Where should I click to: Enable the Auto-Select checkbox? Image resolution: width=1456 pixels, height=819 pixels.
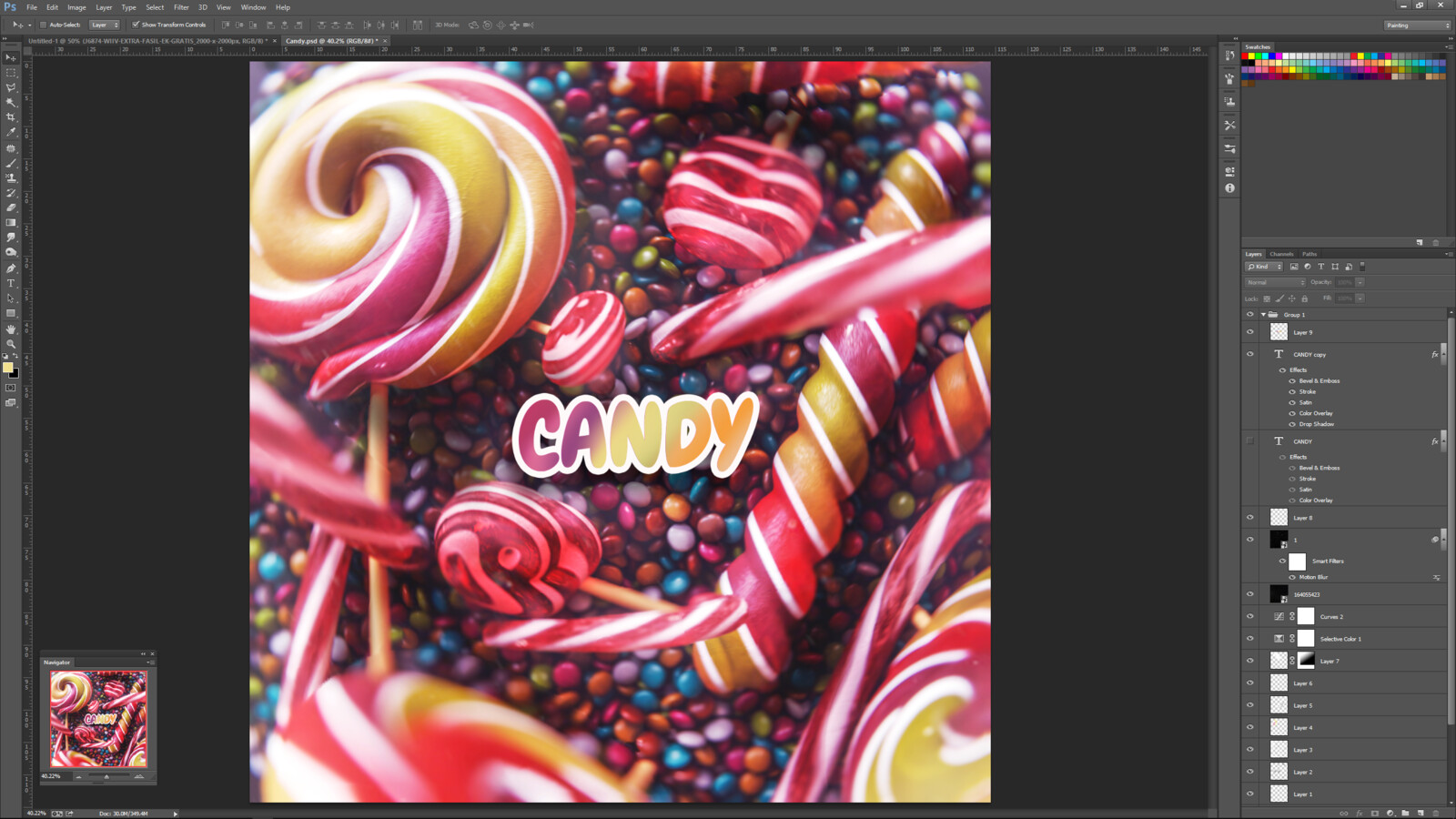[43, 25]
